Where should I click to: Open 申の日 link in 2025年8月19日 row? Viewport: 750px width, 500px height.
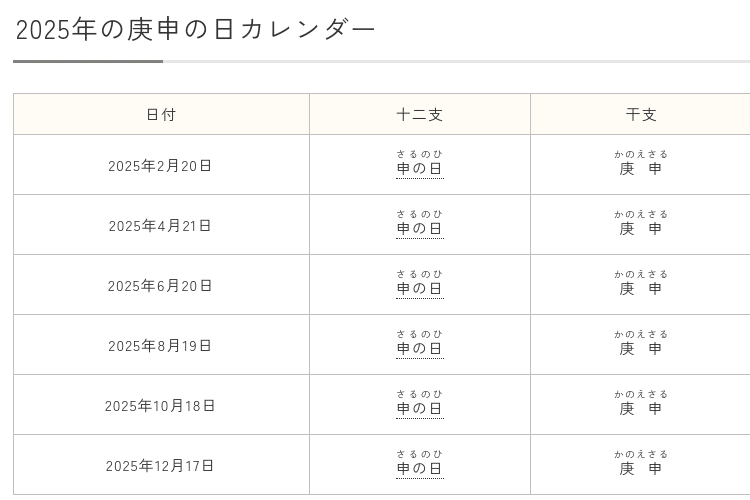pos(419,349)
